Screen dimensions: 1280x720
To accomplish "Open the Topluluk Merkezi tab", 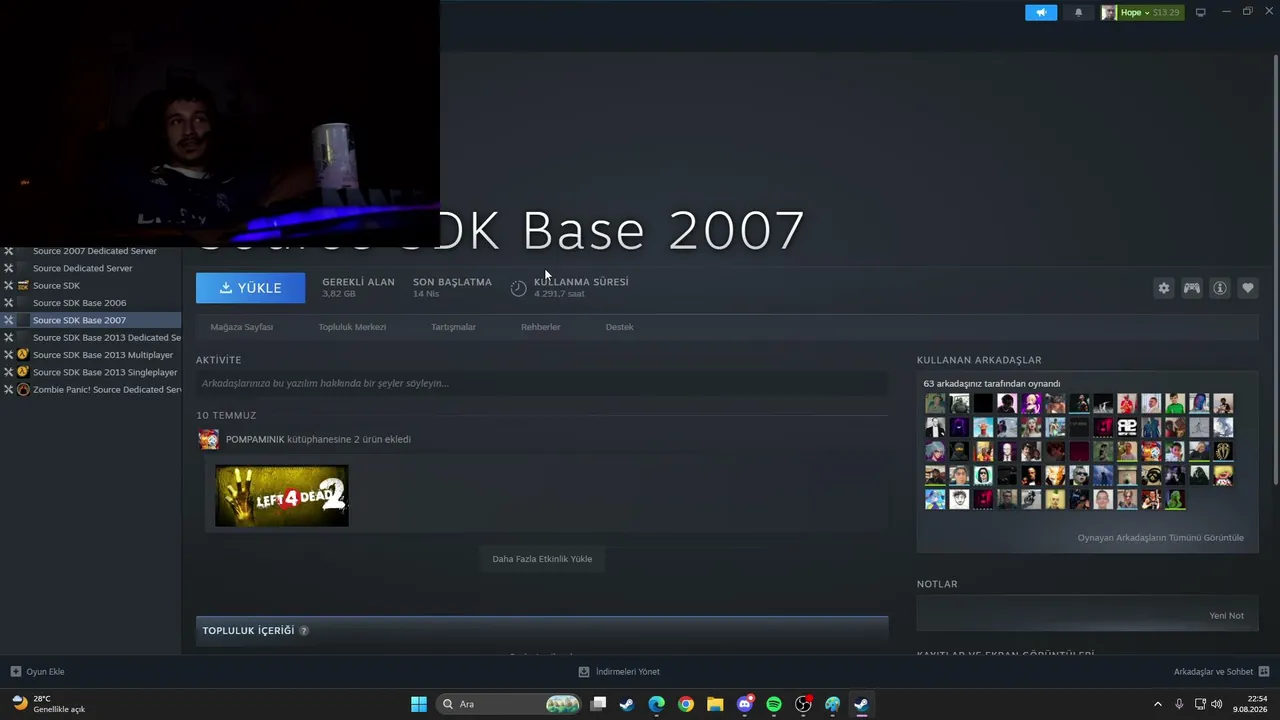I will pyautogui.click(x=352, y=327).
